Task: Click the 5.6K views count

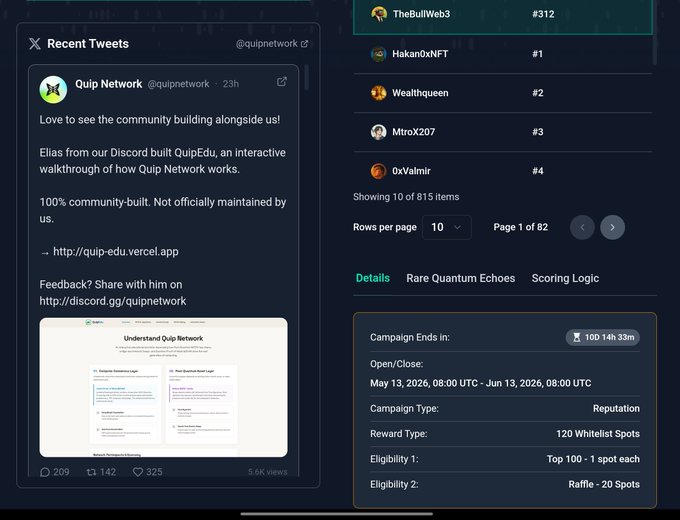Action: (x=268, y=472)
